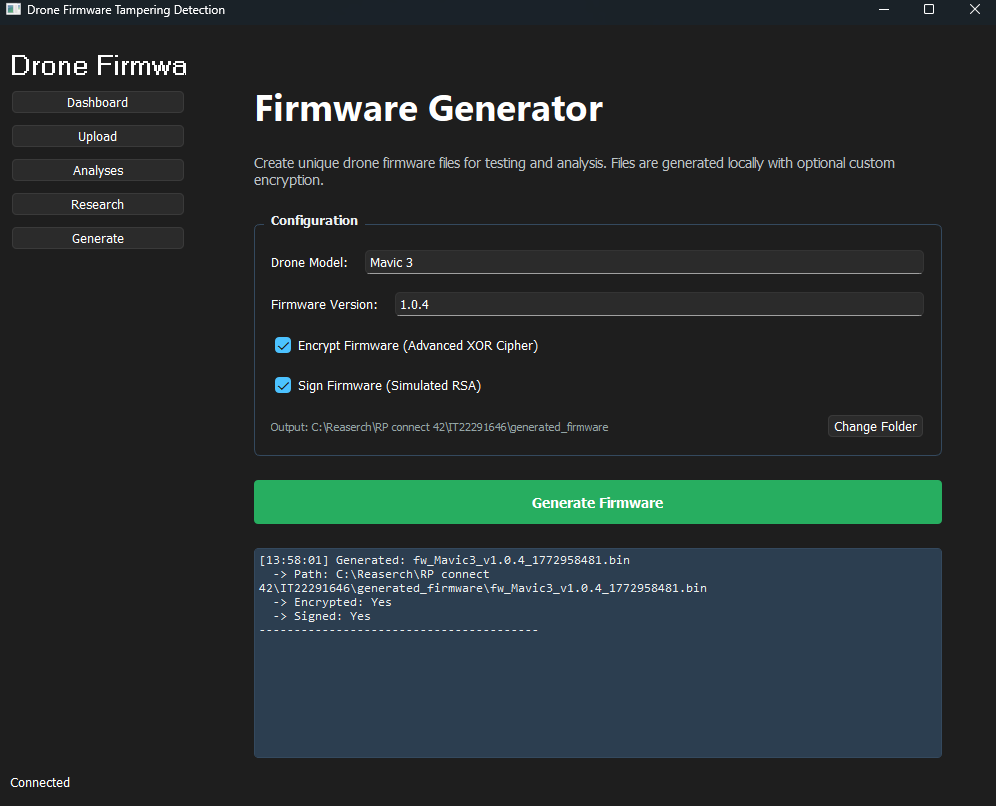The width and height of the screenshot is (996, 806).
Task: Click the Firmware Version field showing 1.0.4
Action: click(658, 304)
